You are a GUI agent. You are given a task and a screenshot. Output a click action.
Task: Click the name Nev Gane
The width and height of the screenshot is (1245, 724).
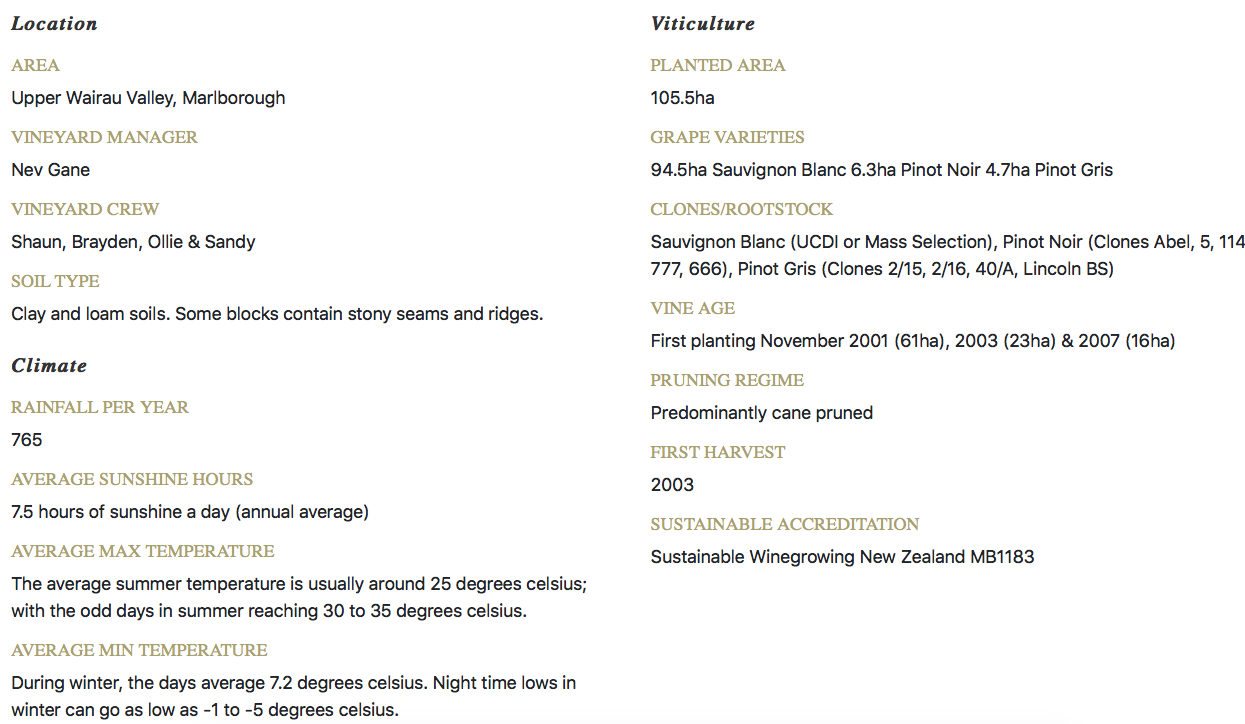pos(51,170)
